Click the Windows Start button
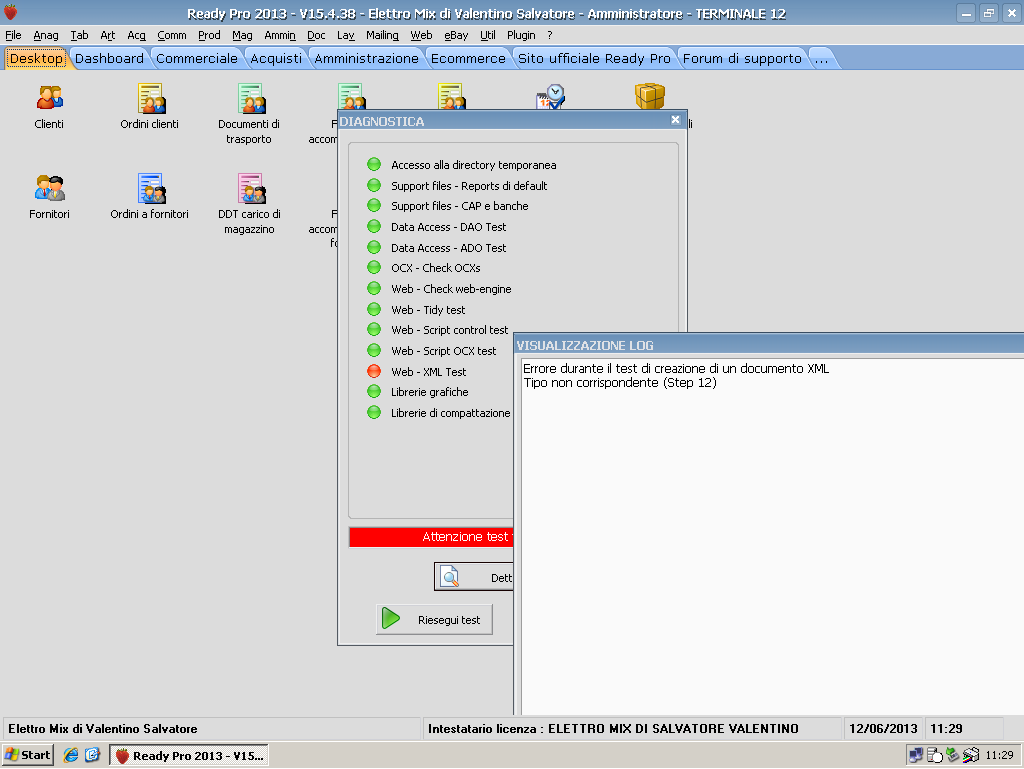Screen dimensions: 1024x769 tap(27, 755)
